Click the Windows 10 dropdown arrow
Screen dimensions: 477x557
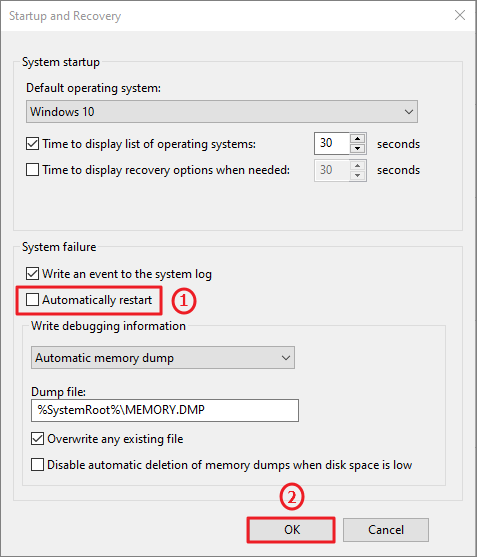click(x=408, y=112)
